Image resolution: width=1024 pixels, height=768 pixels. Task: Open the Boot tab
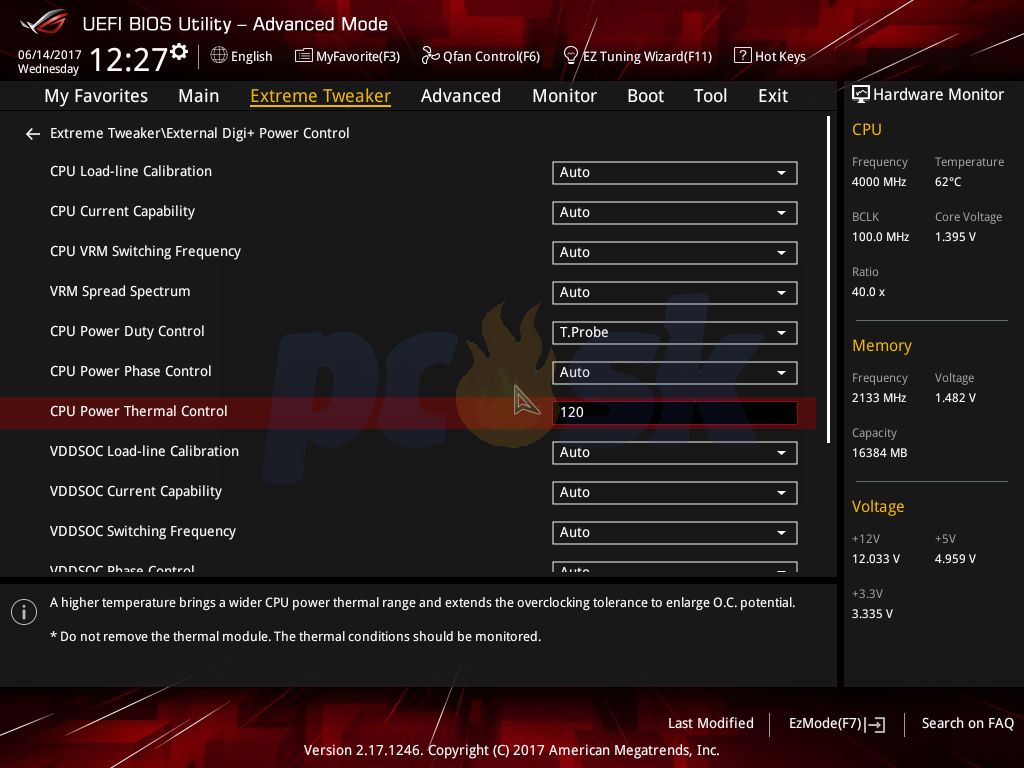point(645,96)
